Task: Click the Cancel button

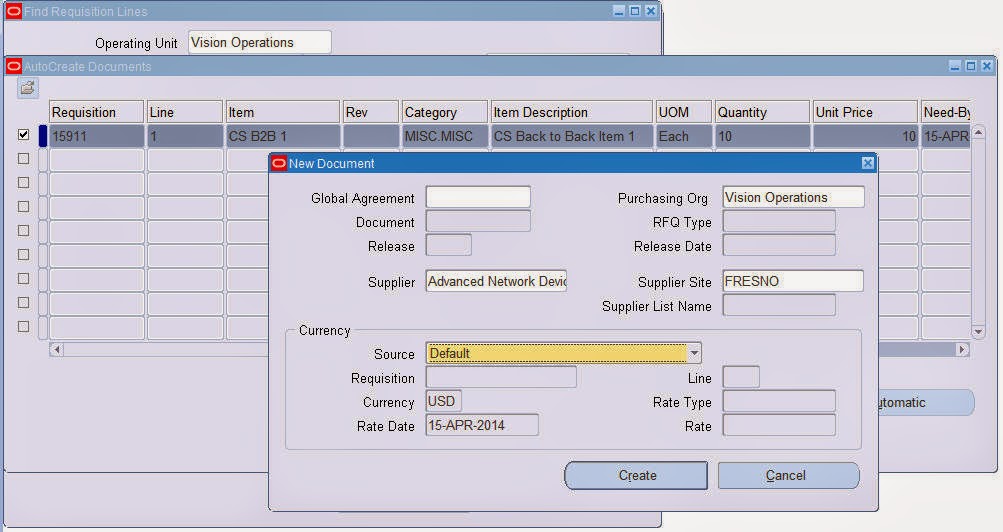Action: click(x=788, y=476)
